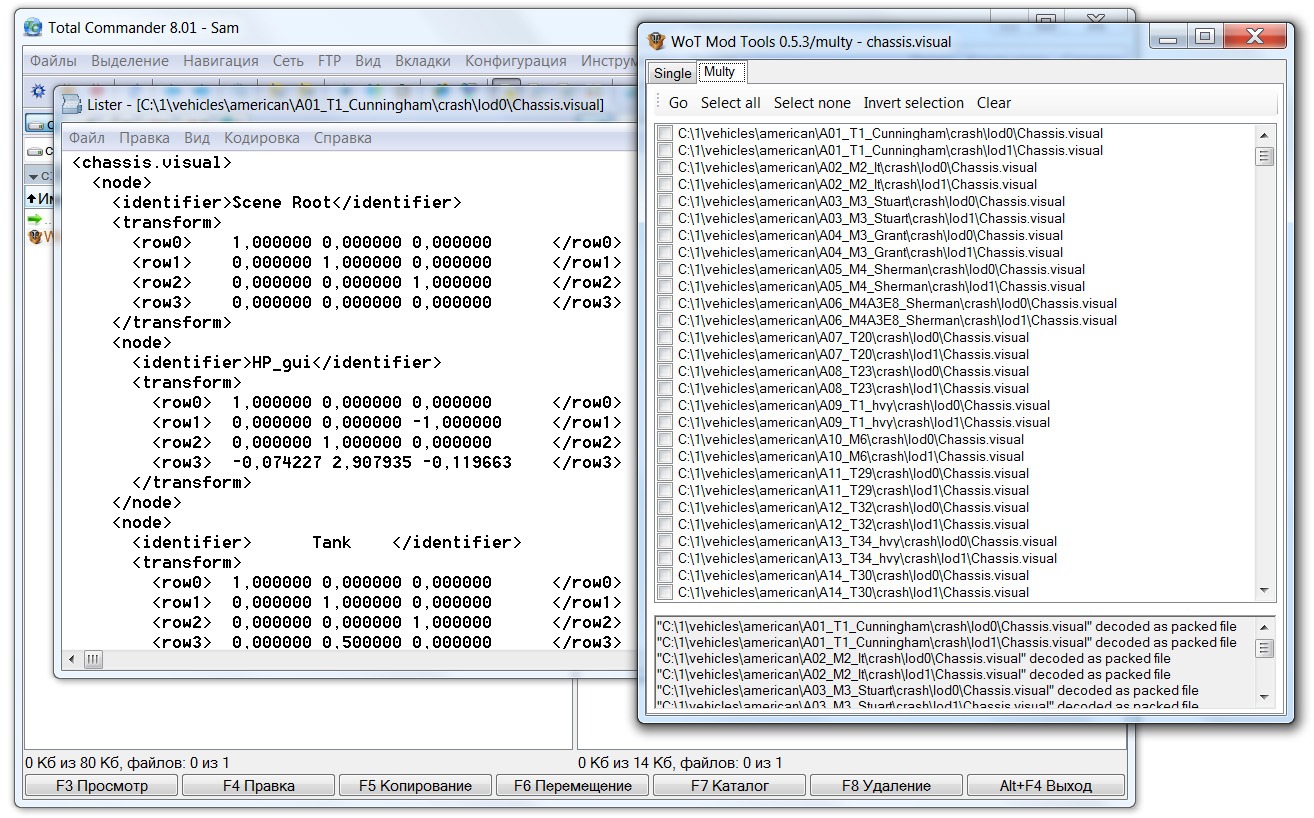Select the tank icon file in panel
Image resolution: width=1314 pixels, height=818 pixels.
tap(36, 237)
